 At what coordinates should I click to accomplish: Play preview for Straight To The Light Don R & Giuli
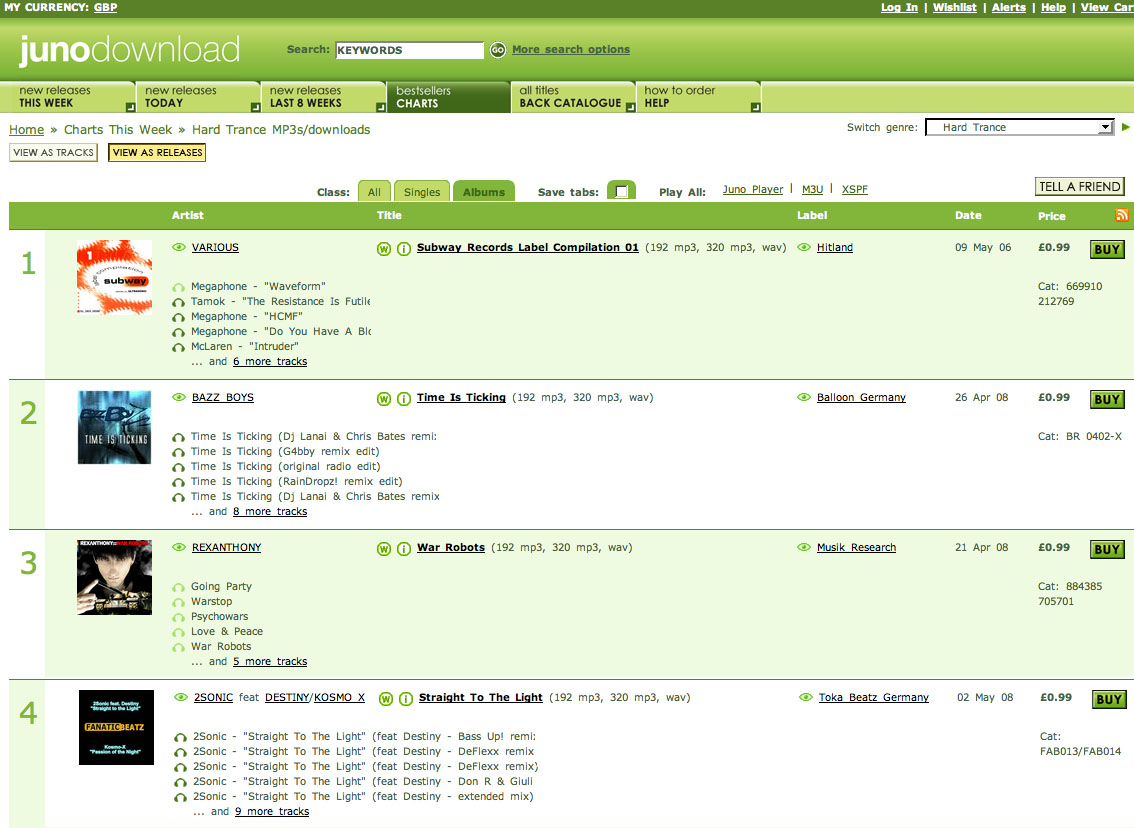(x=181, y=782)
